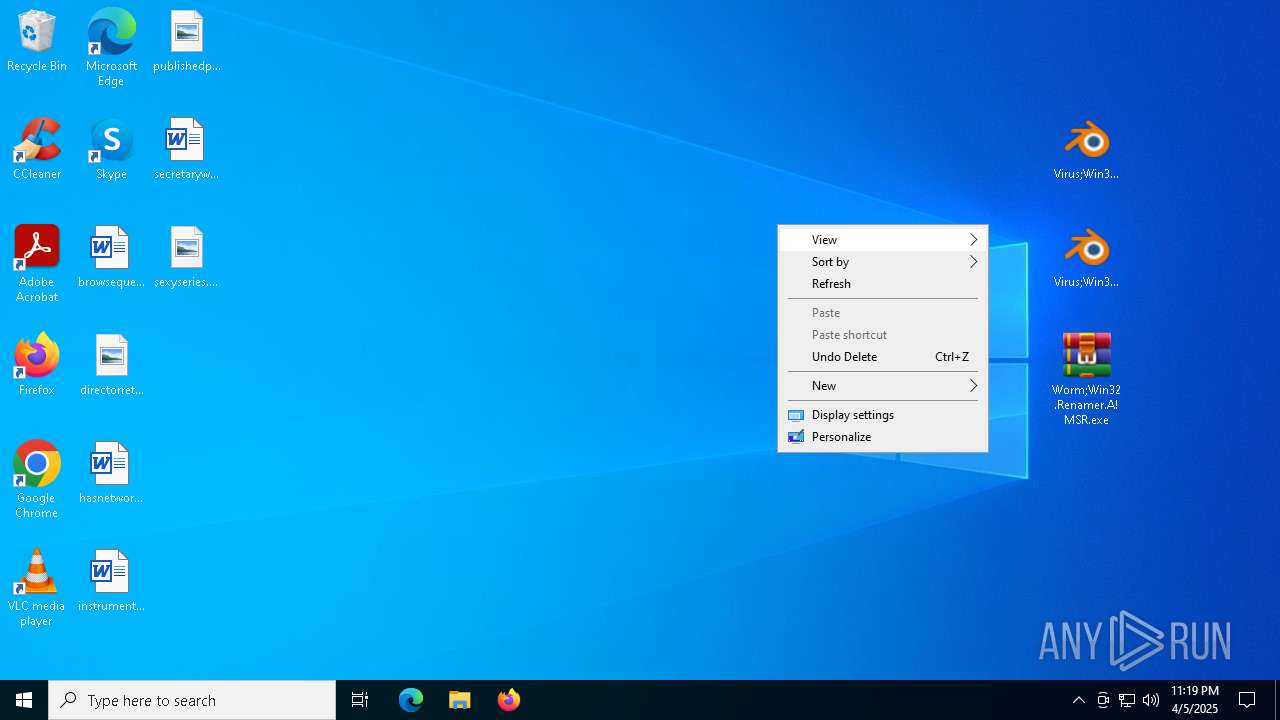Select the Microsoft Edge desktop shortcut

[x=111, y=48]
